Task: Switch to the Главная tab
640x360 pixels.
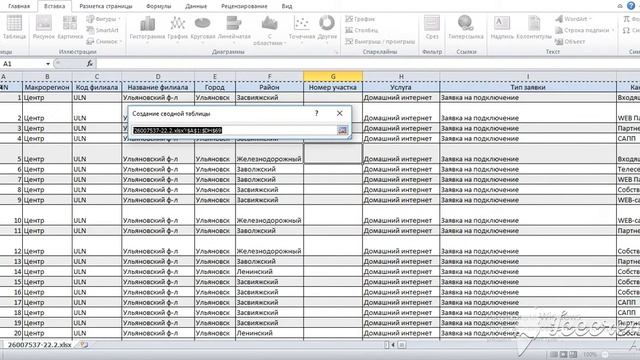Action: (x=19, y=6)
